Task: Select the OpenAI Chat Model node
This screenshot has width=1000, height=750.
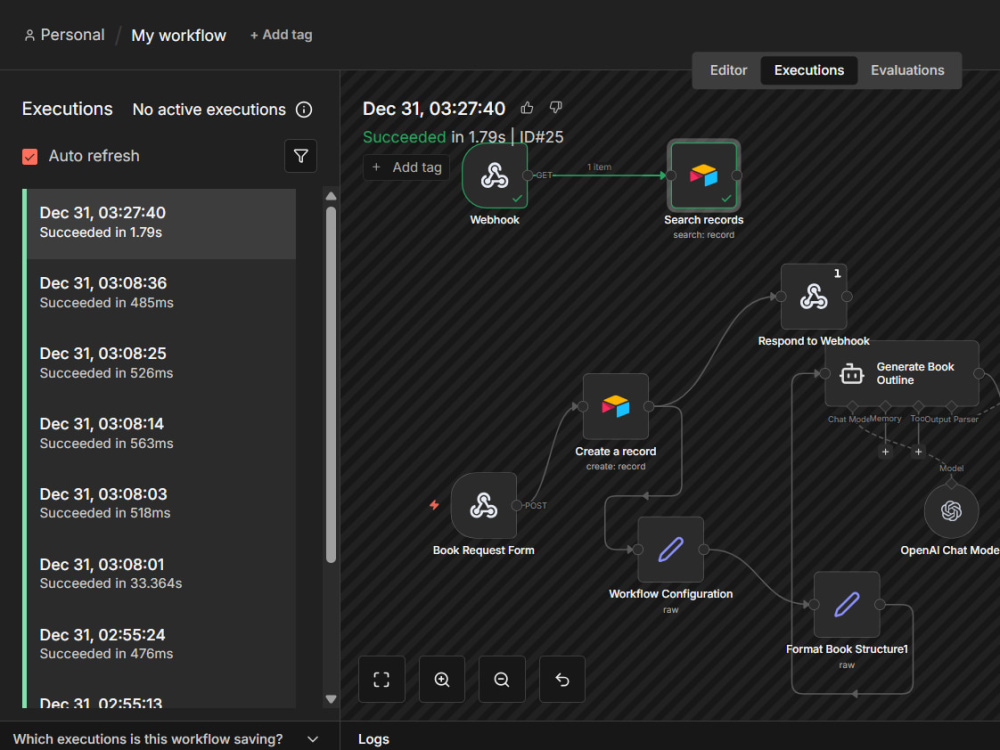Action: [x=951, y=511]
